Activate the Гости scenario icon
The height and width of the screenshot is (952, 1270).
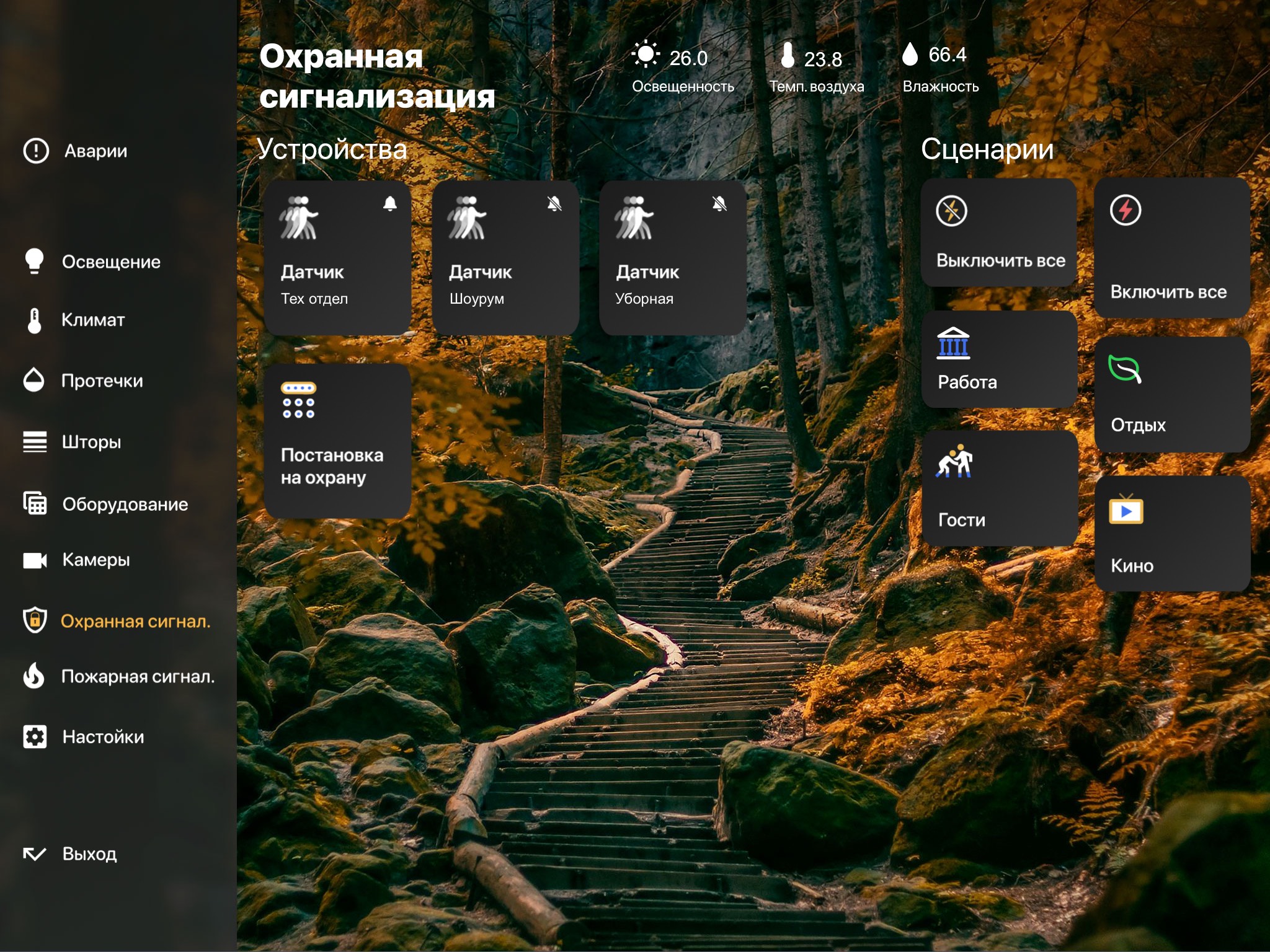(x=954, y=462)
